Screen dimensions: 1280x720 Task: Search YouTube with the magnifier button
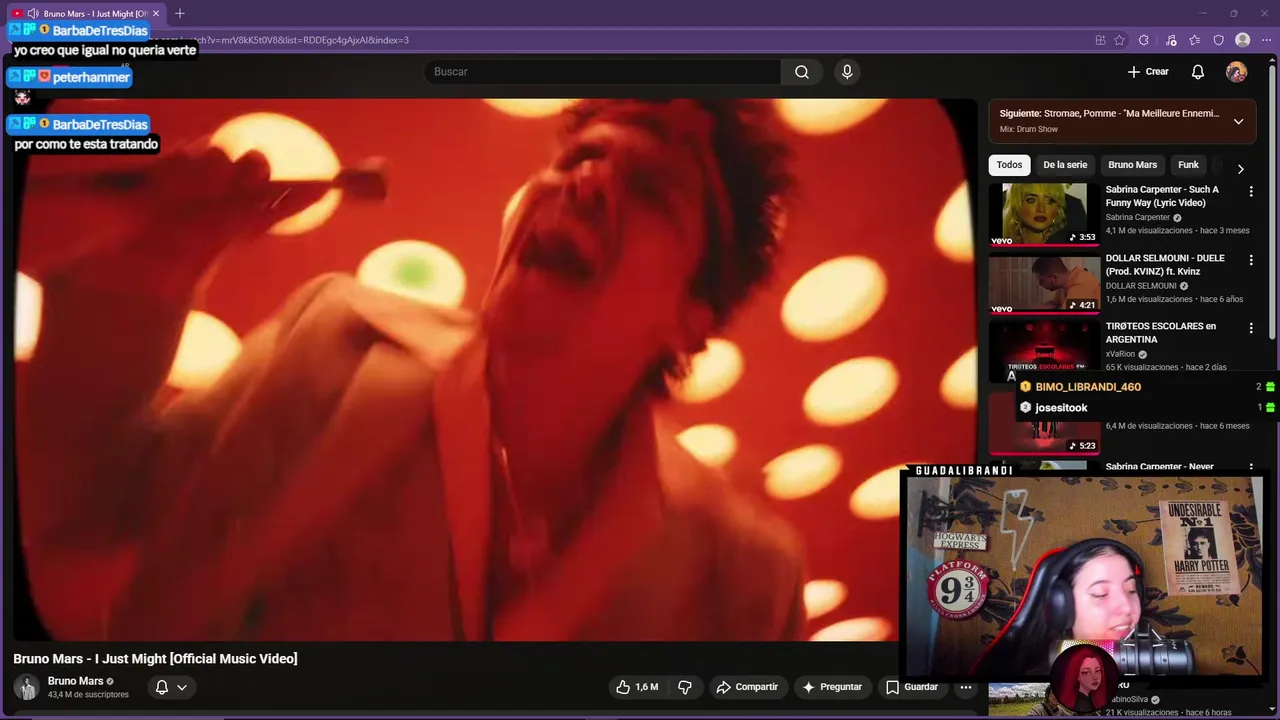[x=802, y=72]
